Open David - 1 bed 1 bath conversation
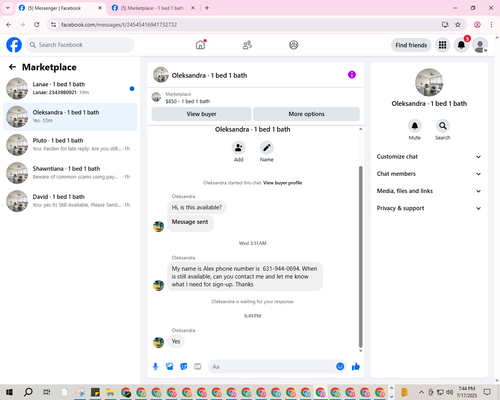This screenshot has width=500, height=400. (70, 201)
